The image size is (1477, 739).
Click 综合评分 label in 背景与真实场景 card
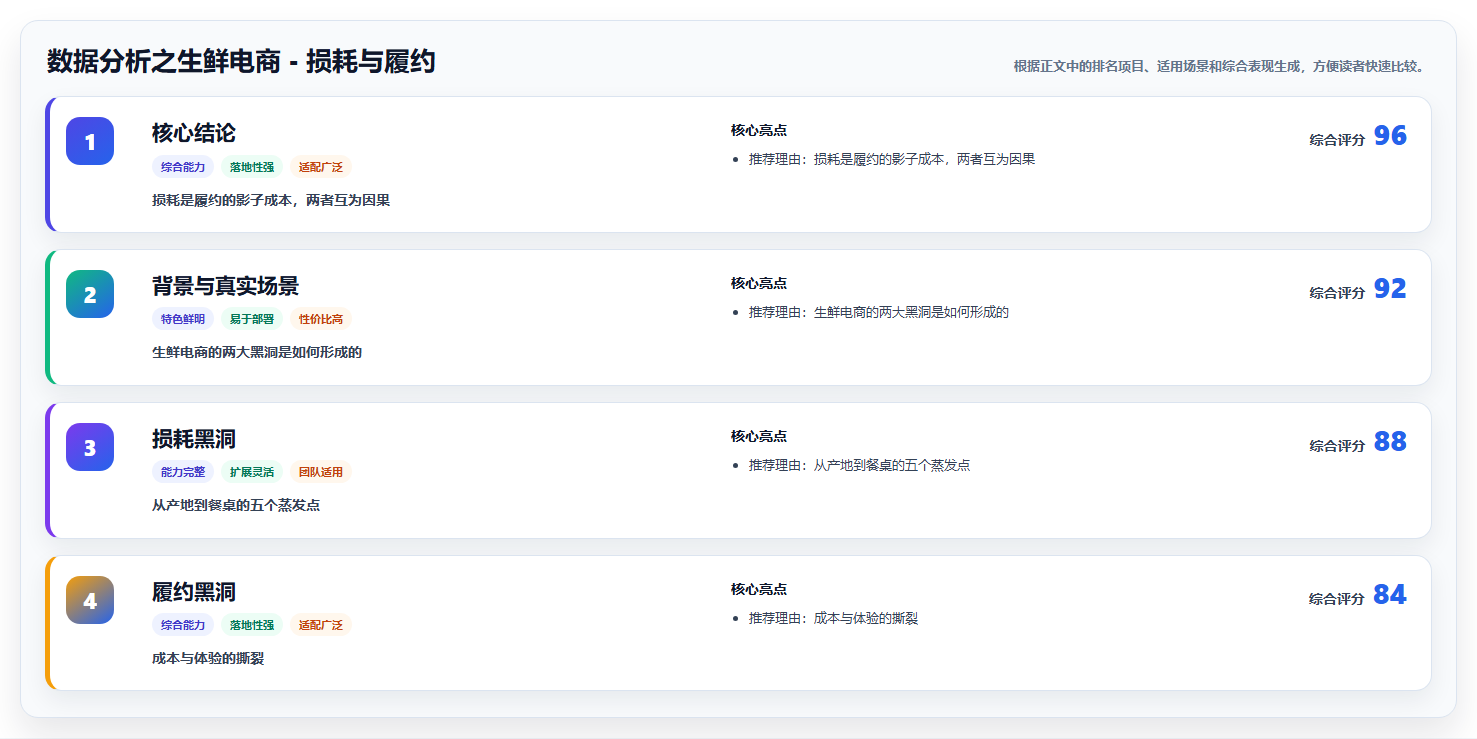coord(1337,293)
